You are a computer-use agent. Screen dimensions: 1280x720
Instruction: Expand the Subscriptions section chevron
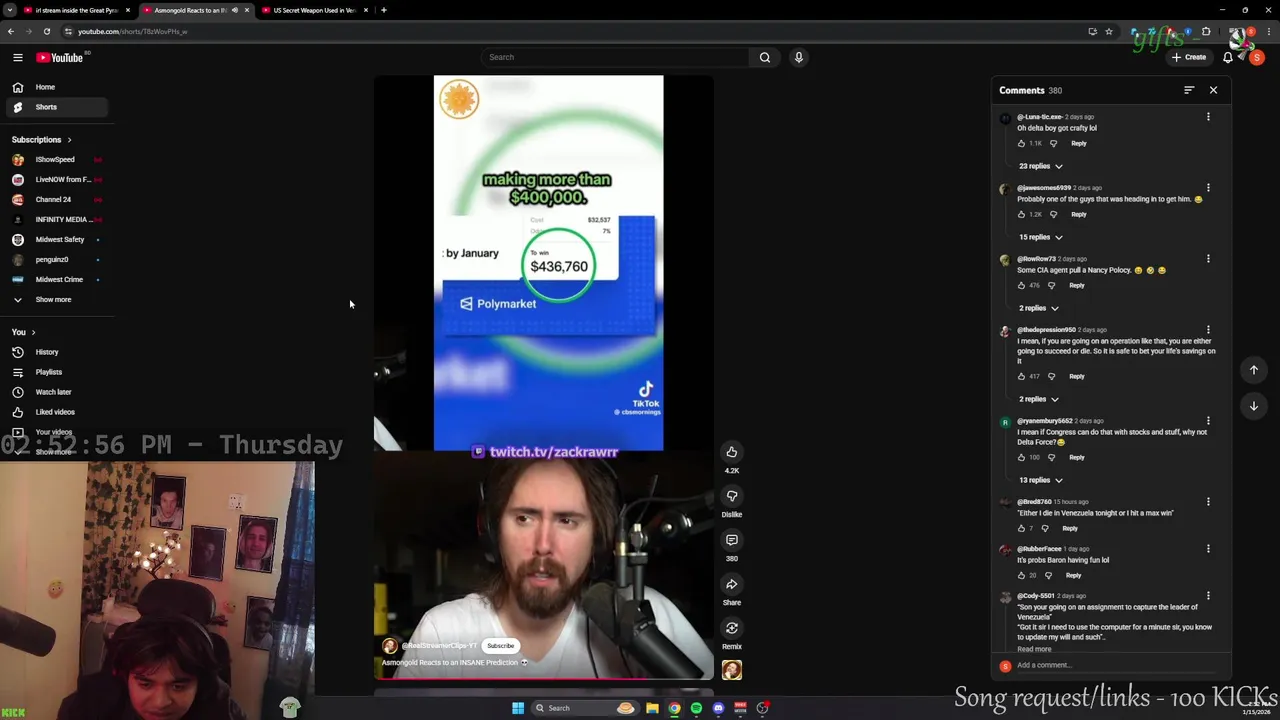click(x=69, y=140)
